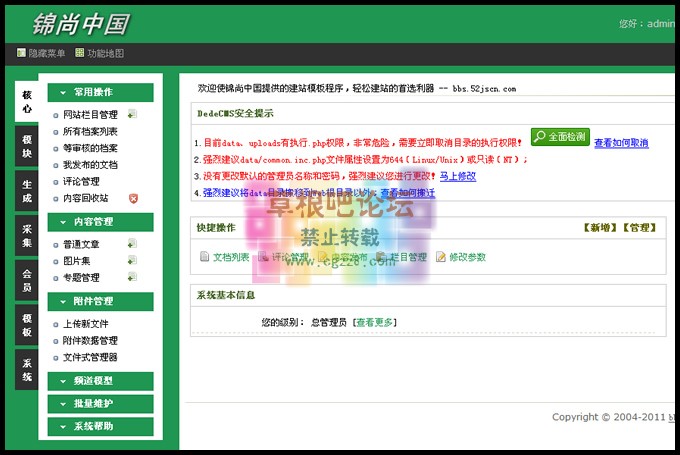
Task: Click the add icon beside 专题管理
Action: pos(132,277)
